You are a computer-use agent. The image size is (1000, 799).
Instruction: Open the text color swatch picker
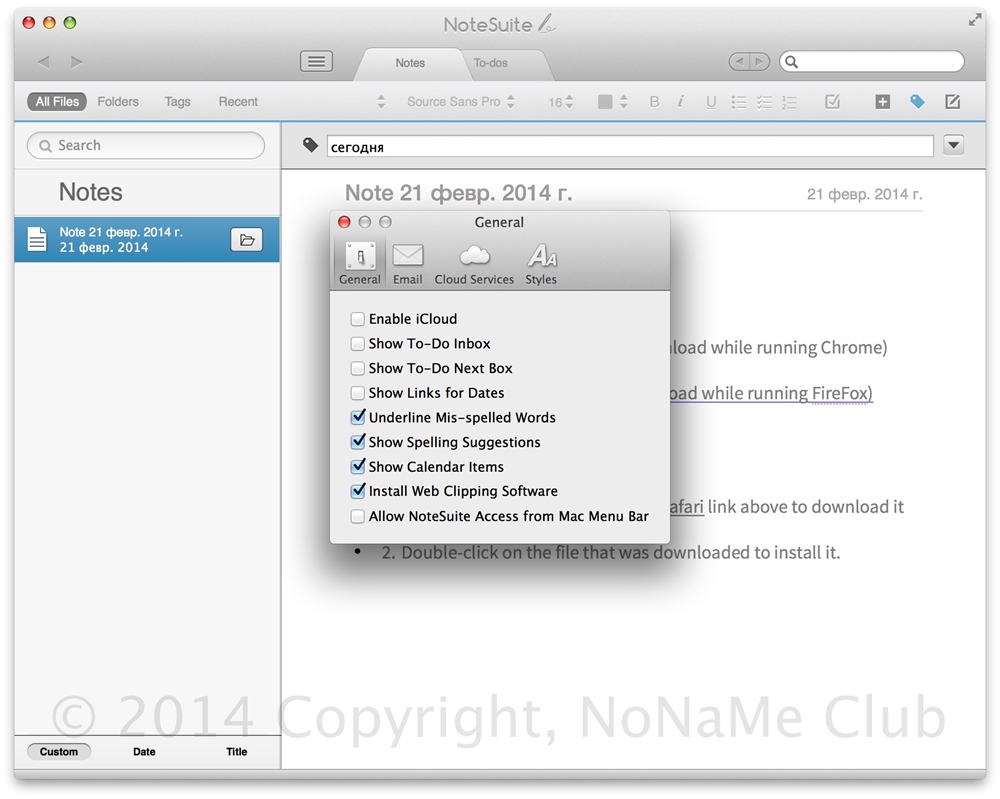point(611,102)
